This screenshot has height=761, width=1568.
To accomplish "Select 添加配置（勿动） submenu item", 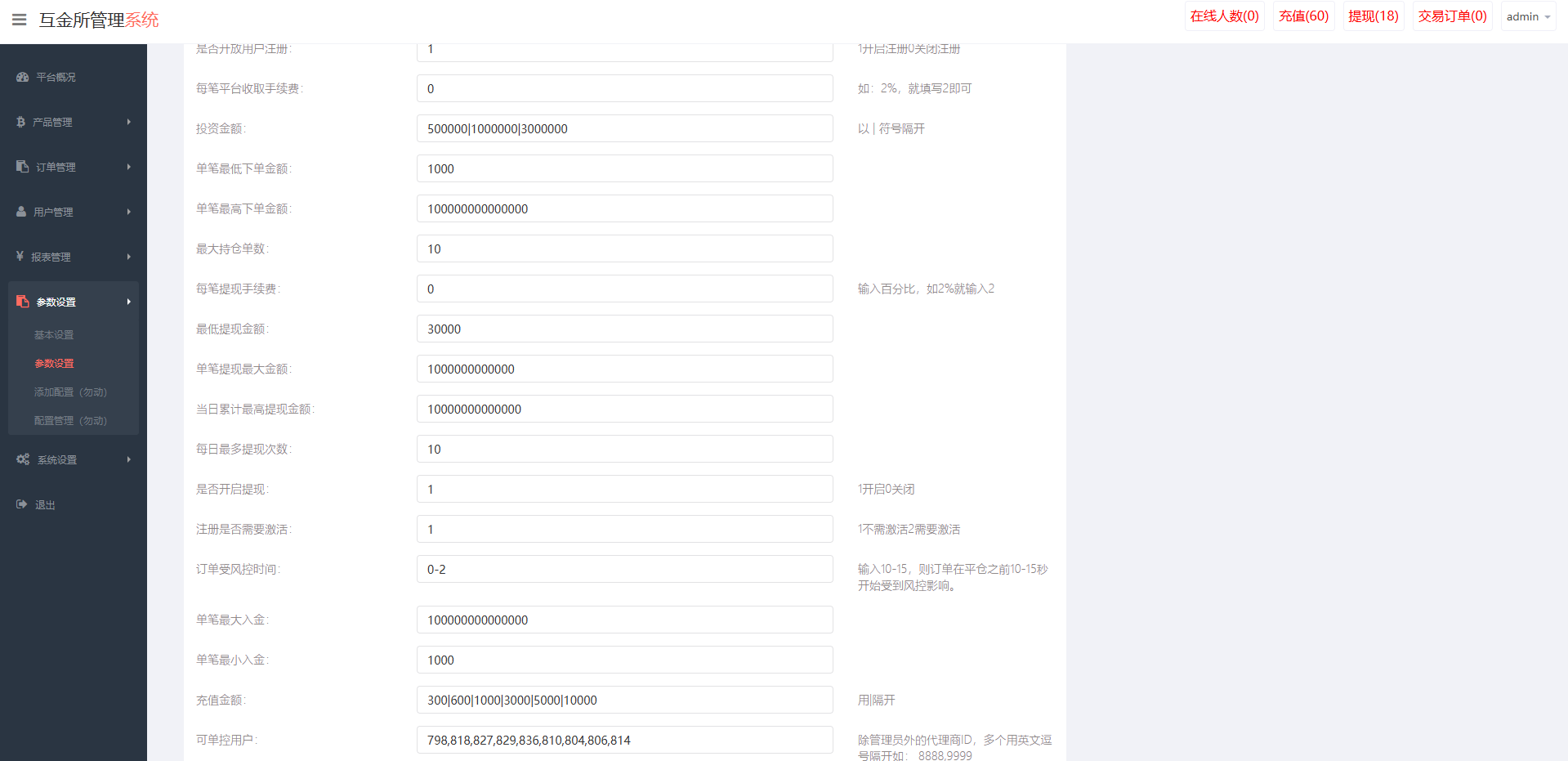I will pyautogui.click(x=70, y=392).
